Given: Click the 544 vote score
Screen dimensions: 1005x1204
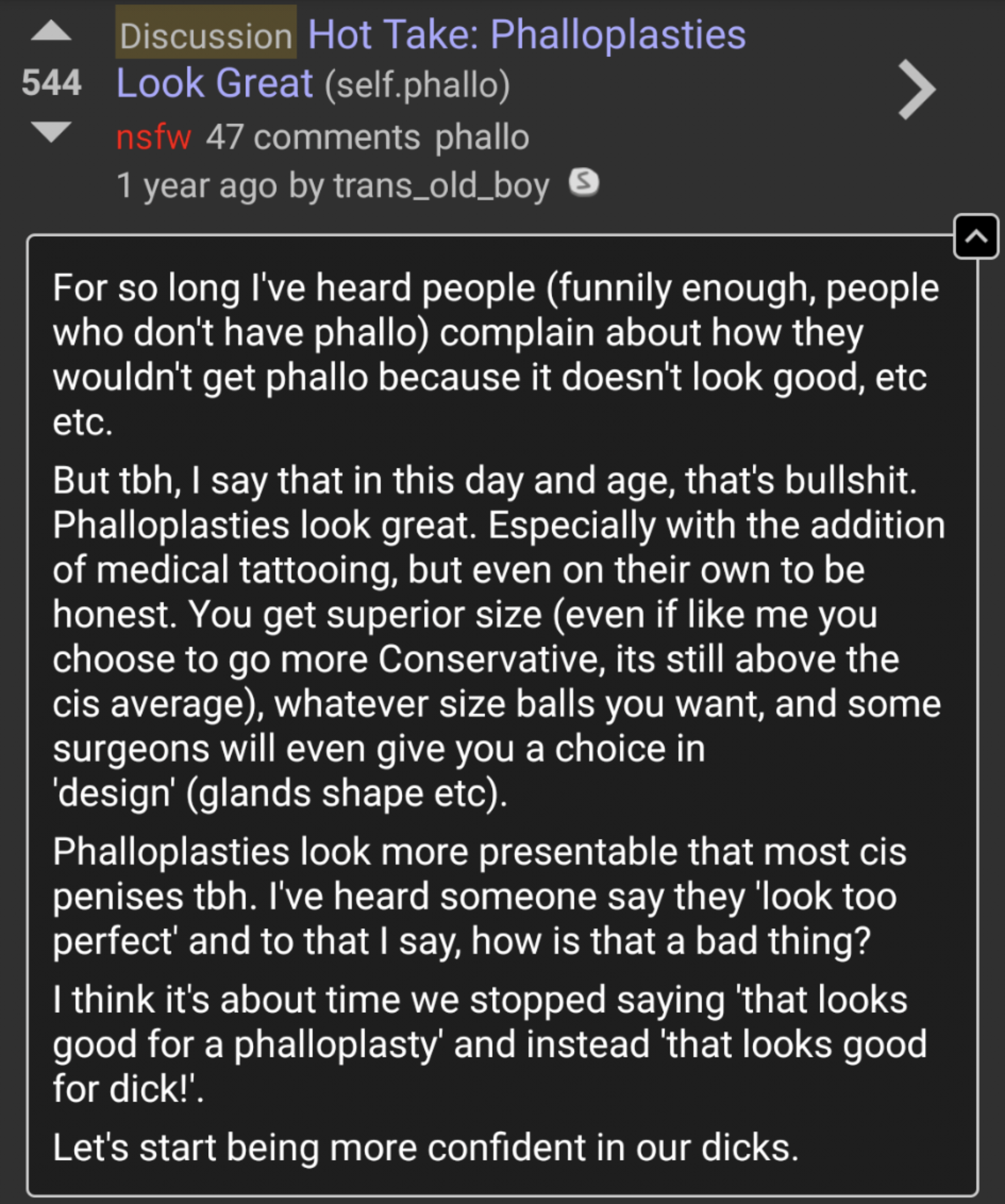Looking at the screenshot, I should pos(51,82).
